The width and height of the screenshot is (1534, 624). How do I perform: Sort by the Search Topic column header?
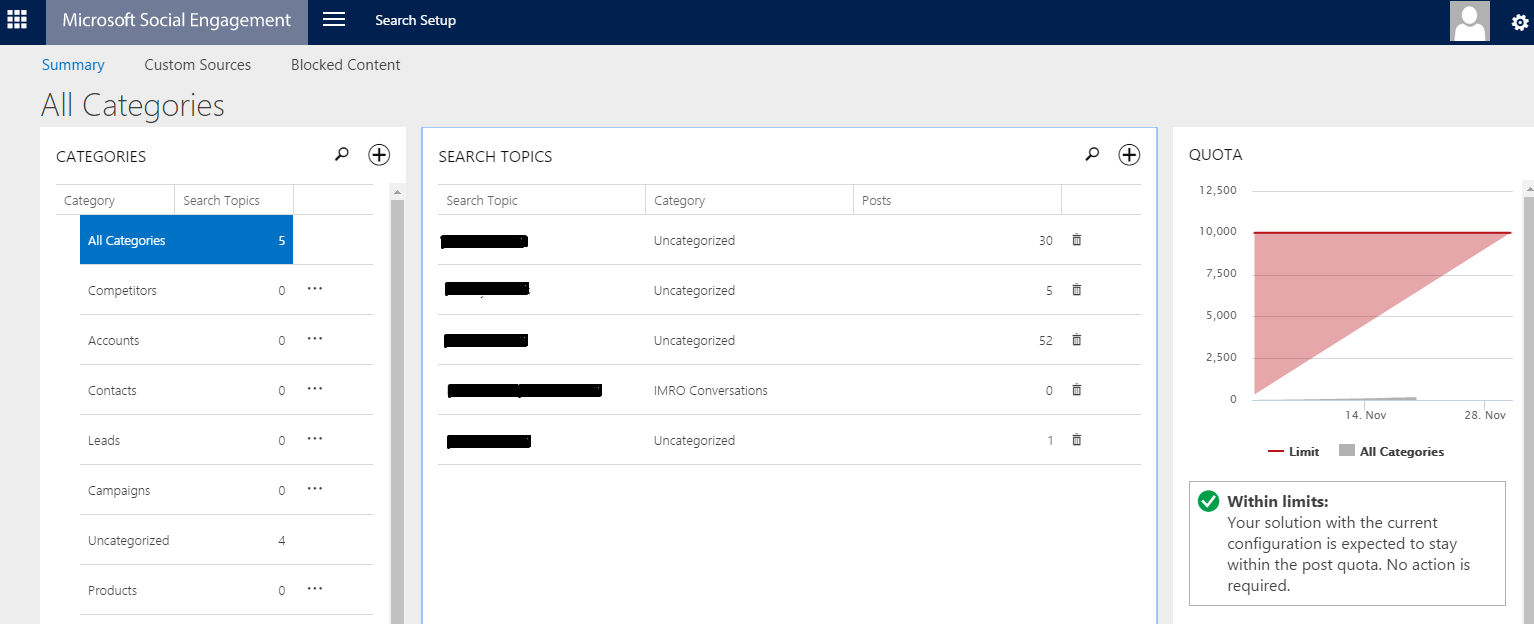pyautogui.click(x=541, y=200)
